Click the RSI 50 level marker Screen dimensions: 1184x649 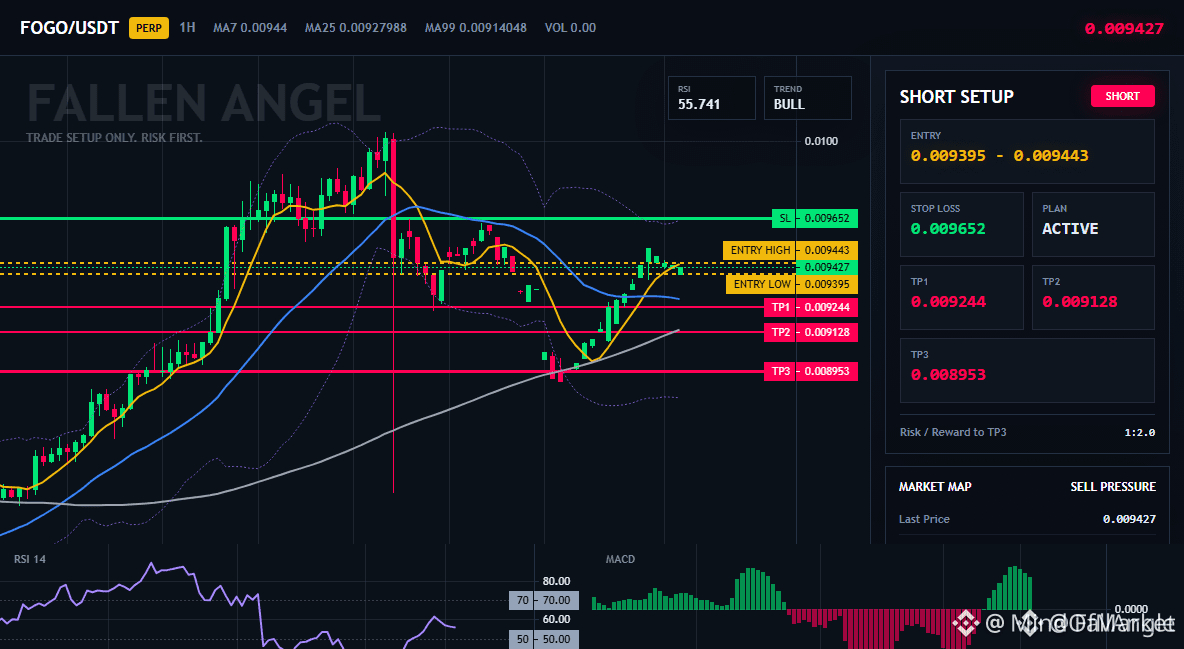(522, 639)
